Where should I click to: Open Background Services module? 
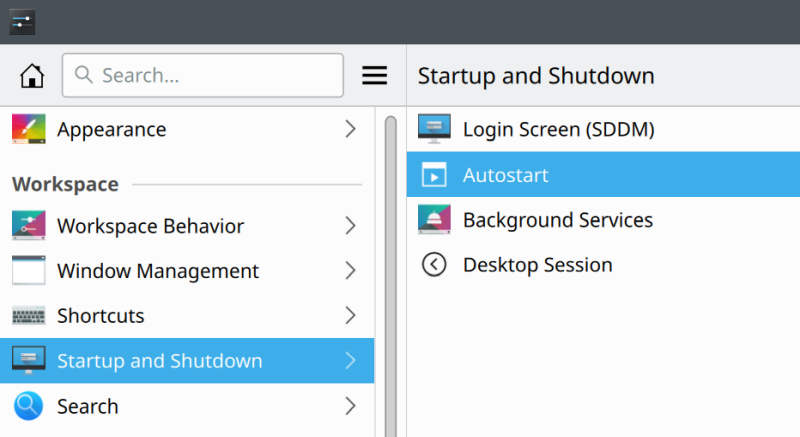[x=603, y=220]
